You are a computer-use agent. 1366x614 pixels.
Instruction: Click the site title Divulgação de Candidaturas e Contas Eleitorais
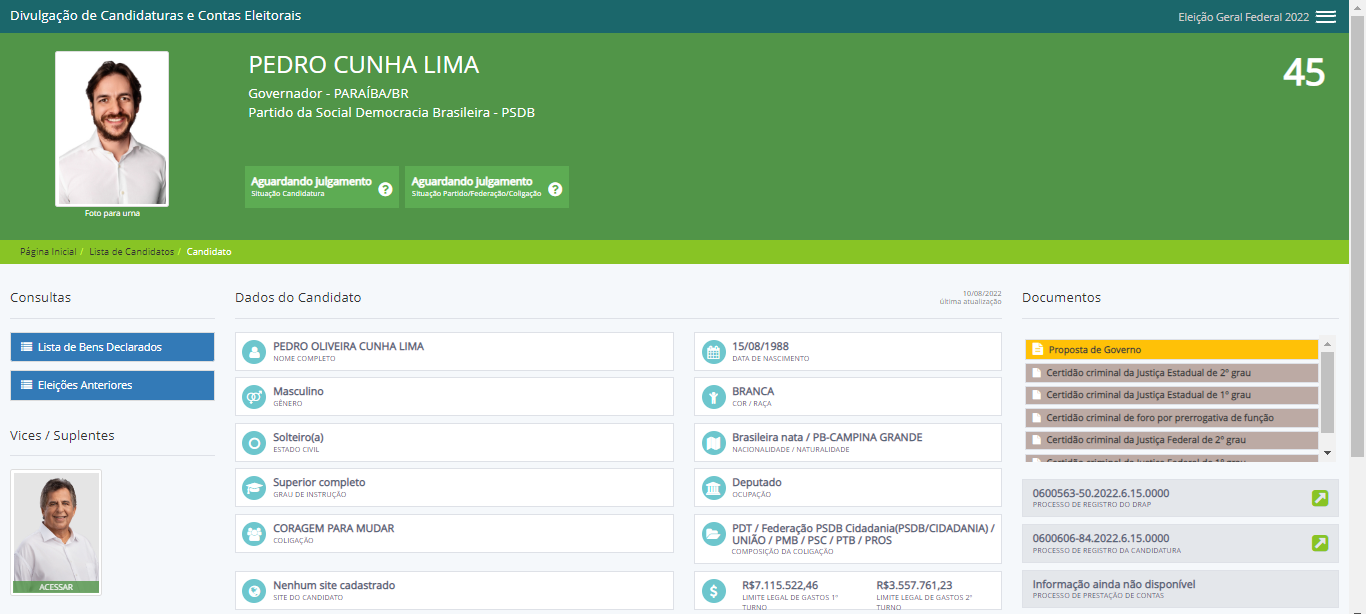coord(155,16)
